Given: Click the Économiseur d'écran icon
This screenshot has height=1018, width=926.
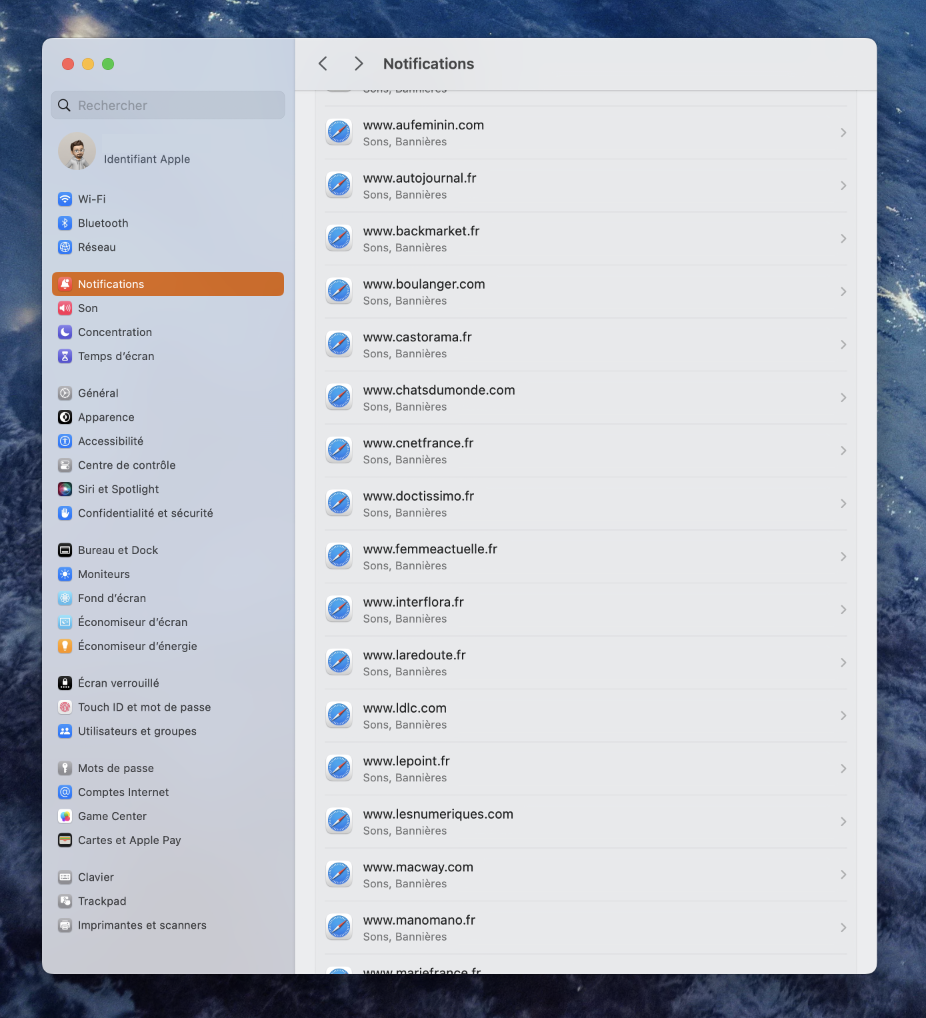Looking at the screenshot, I should tap(65, 623).
